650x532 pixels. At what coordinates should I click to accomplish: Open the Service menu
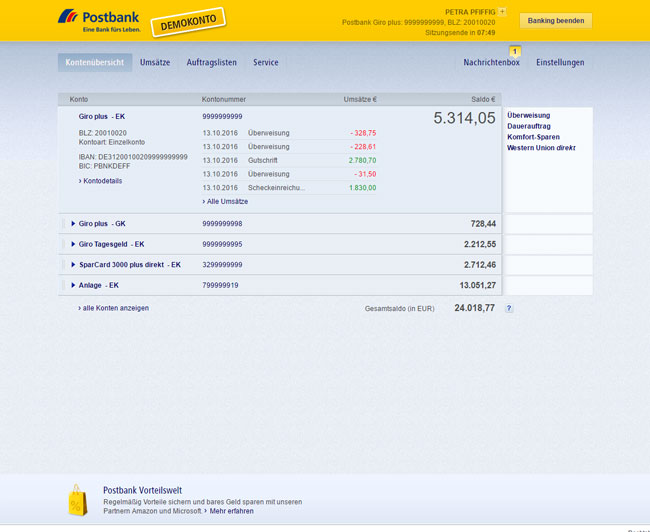266,62
